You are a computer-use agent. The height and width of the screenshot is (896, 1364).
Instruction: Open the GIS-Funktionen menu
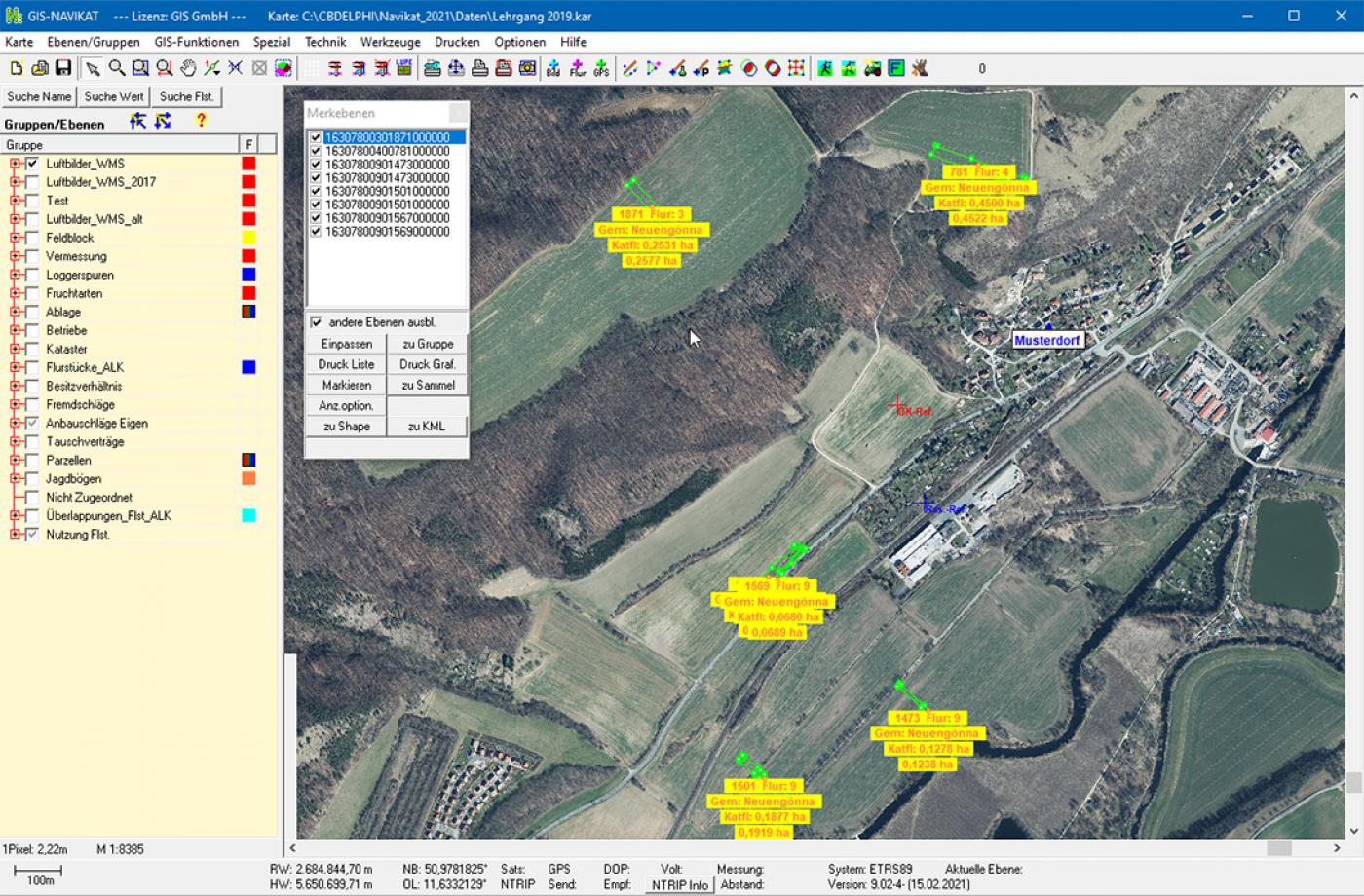[196, 42]
